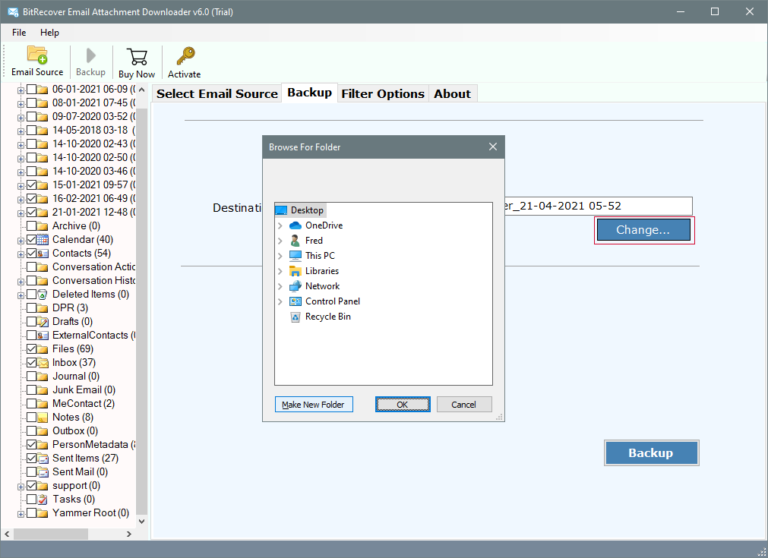Switch to the About tab

[452, 94]
